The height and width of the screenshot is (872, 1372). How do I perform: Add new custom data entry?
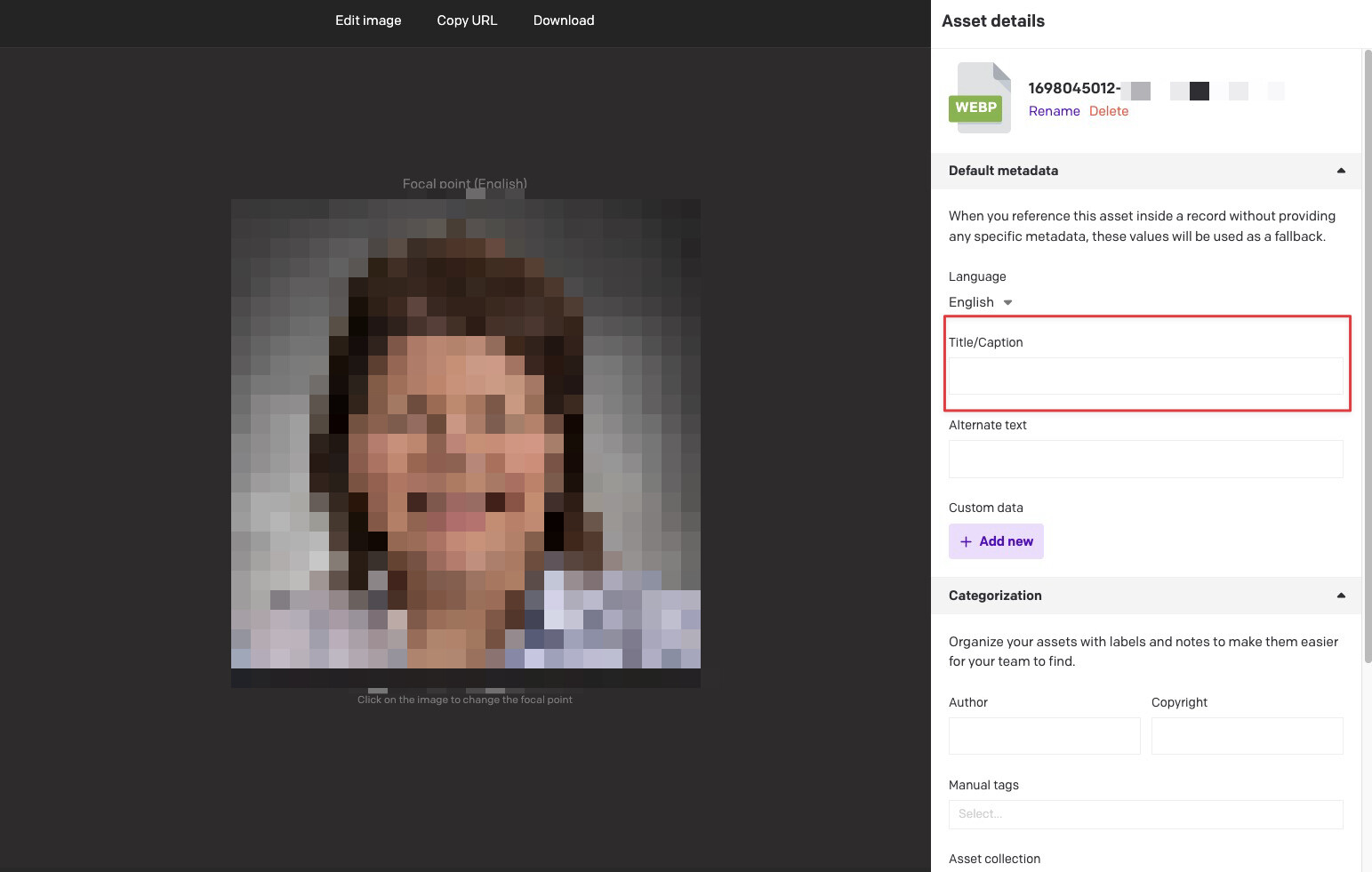[996, 541]
